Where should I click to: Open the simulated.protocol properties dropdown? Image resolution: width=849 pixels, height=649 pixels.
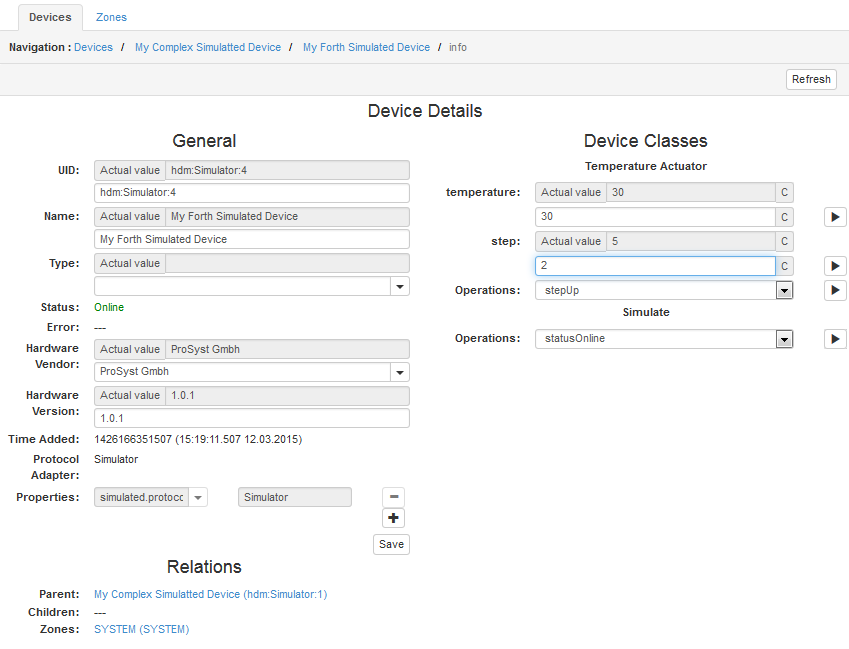(197, 497)
